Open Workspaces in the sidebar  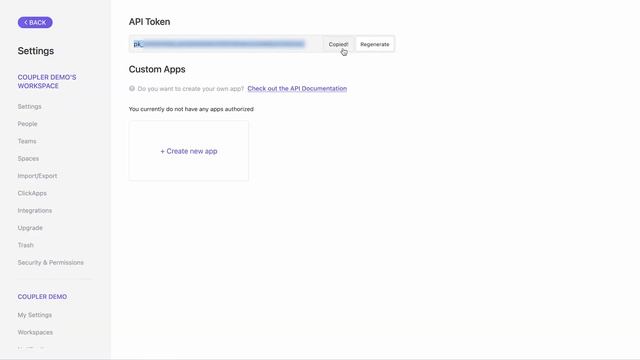click(x=35, y=332)
